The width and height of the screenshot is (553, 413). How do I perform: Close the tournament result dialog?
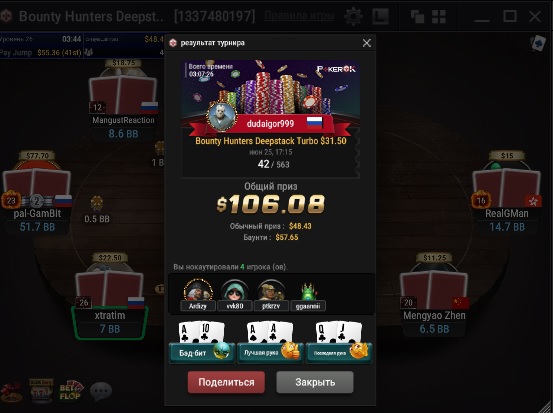tap(366, 43)
